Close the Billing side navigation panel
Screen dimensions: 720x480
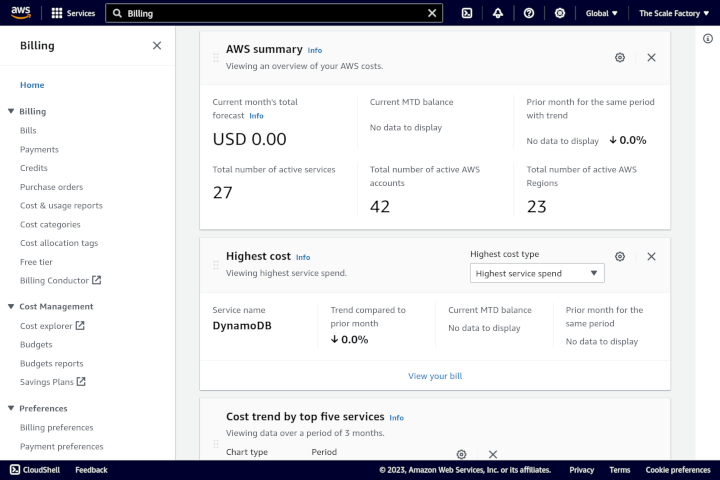[156, 46]
